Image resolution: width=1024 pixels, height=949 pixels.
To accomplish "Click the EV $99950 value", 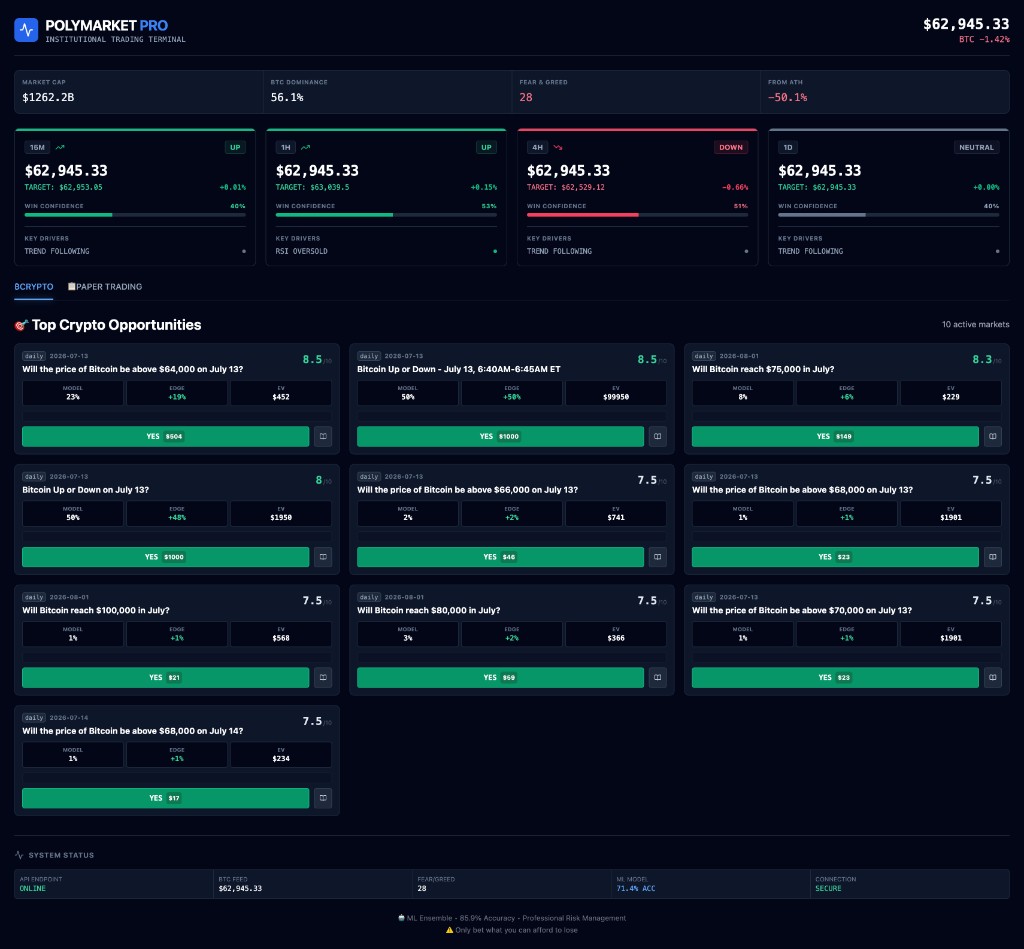I will [x=616, y=397].
